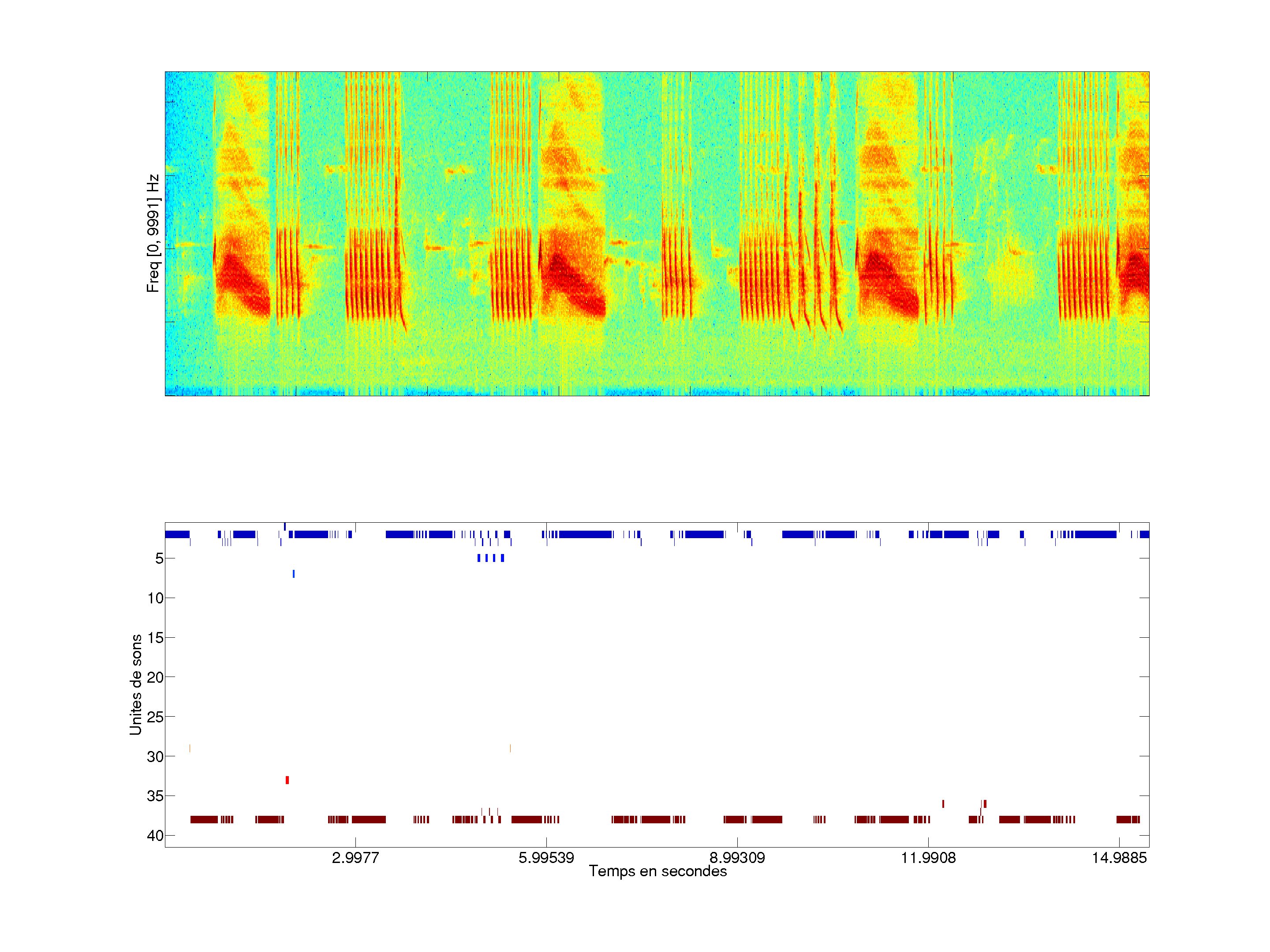Select the 14.9885 time tick label
The width and height of the screenshot is (1270, 952).
[x=1119, y=858]
